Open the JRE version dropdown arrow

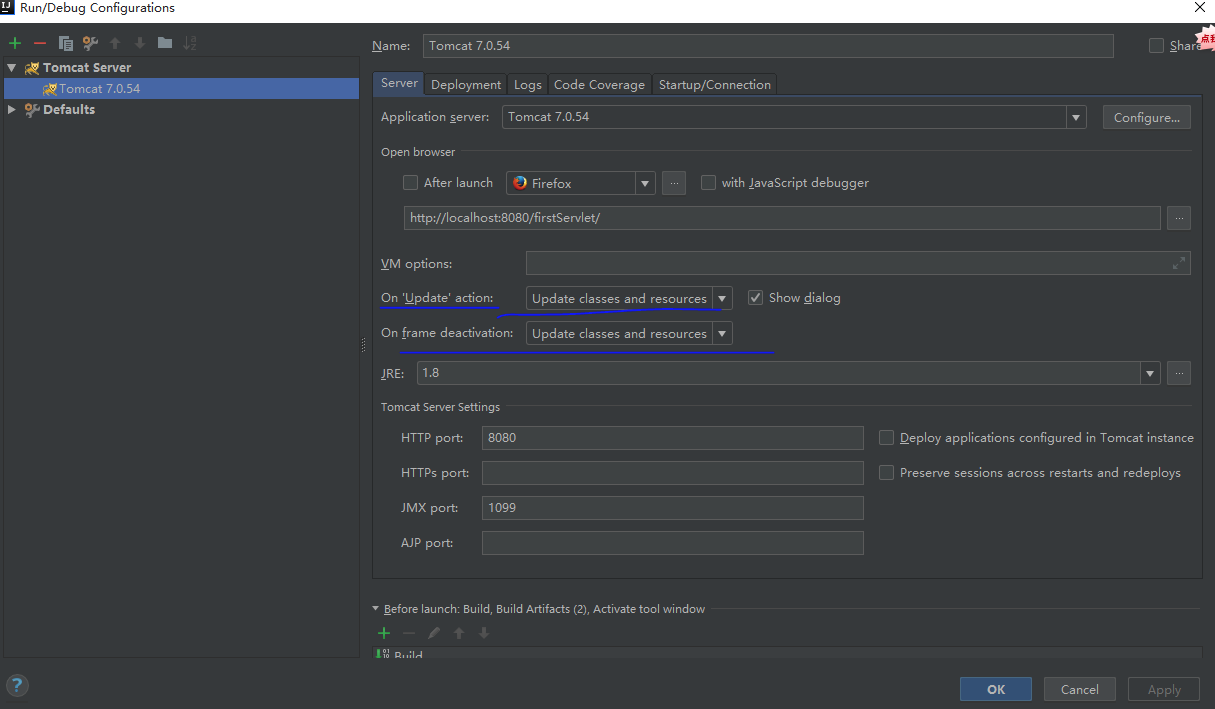1150,373
